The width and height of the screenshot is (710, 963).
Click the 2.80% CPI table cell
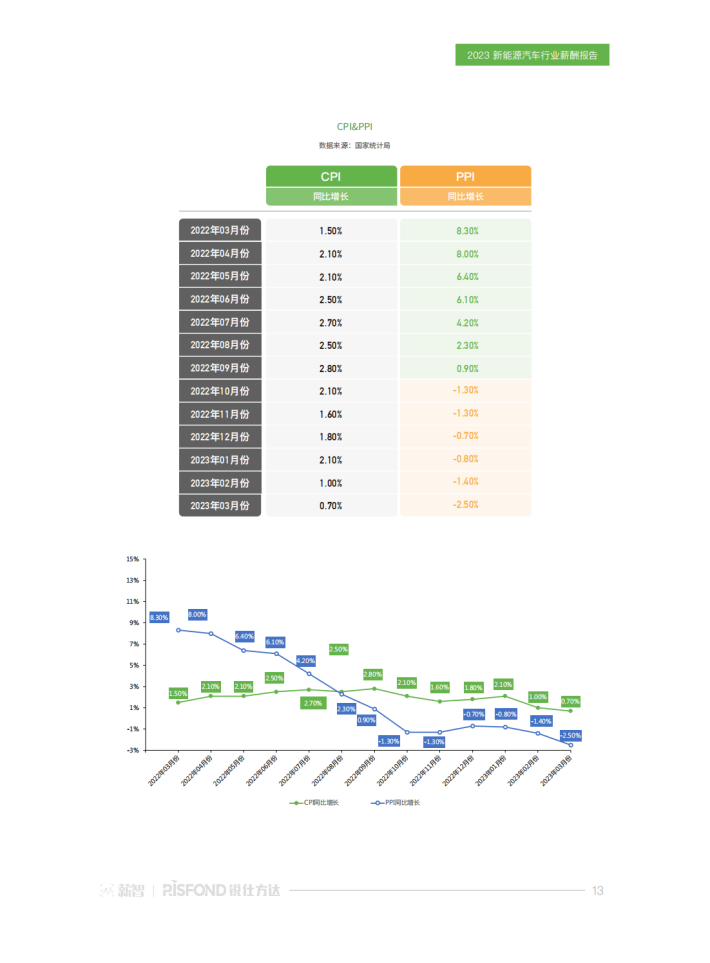331,368
